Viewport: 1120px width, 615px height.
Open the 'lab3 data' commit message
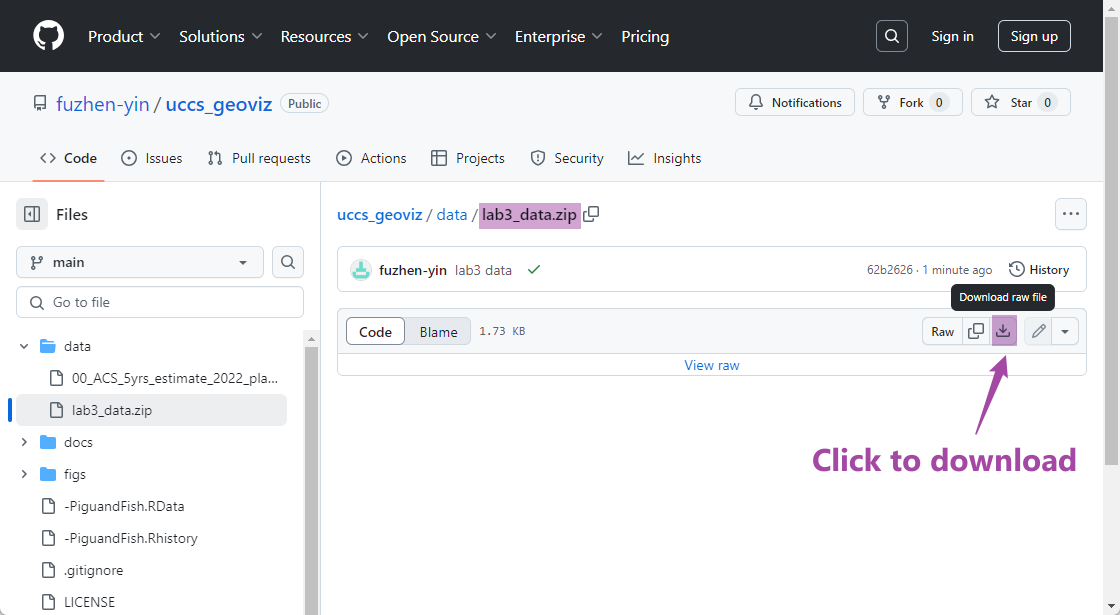pyautogui.click(x=484, y=270)
